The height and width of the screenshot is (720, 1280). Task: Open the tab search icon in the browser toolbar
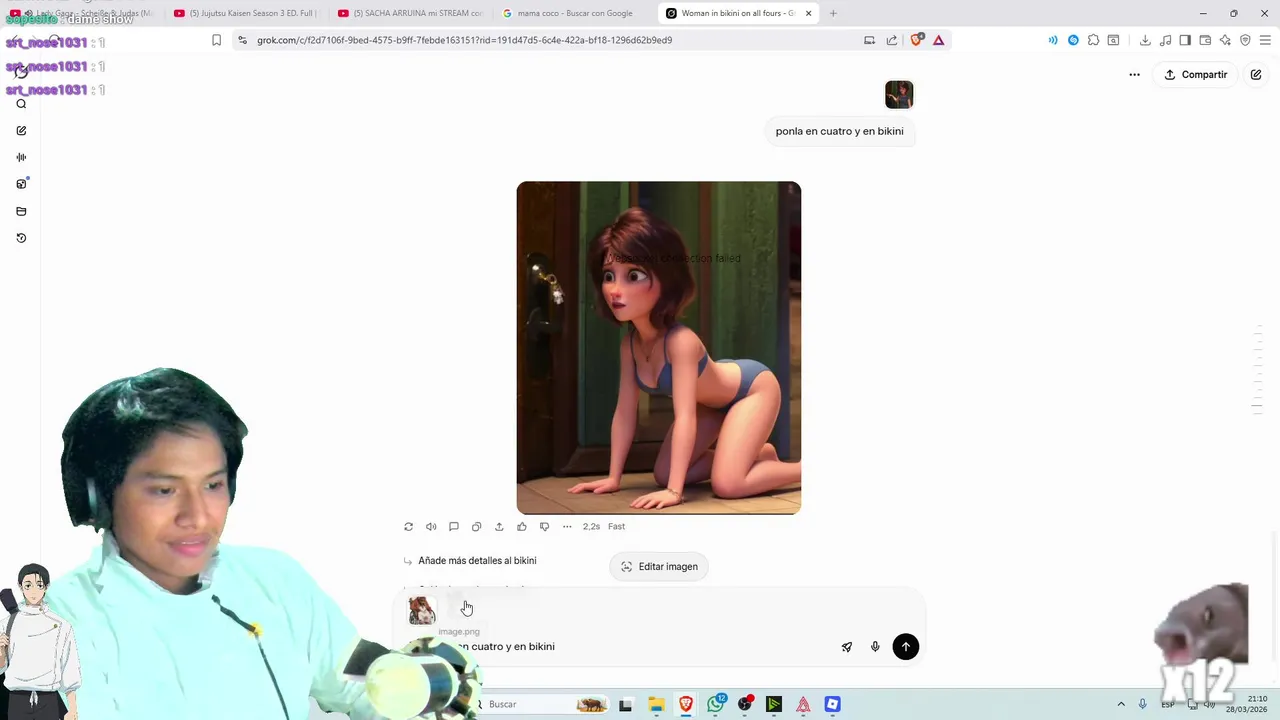pos(1113,40)
